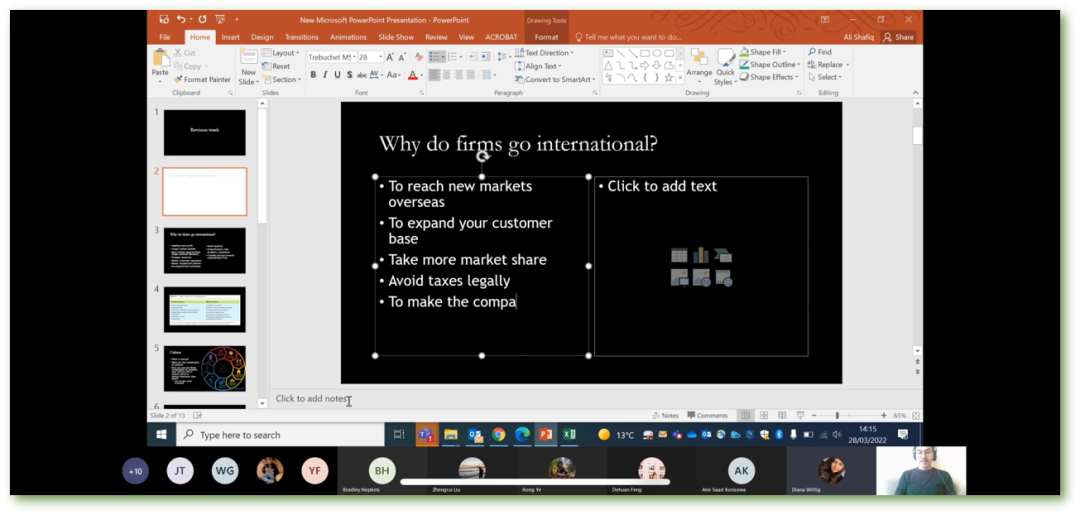
Task: Justify the text
Action: (470, 74)
